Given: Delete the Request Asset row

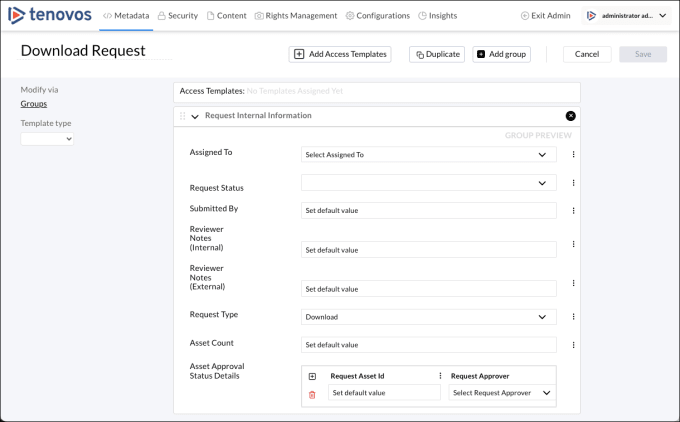Looking at the screenshot, I should 312,394.
